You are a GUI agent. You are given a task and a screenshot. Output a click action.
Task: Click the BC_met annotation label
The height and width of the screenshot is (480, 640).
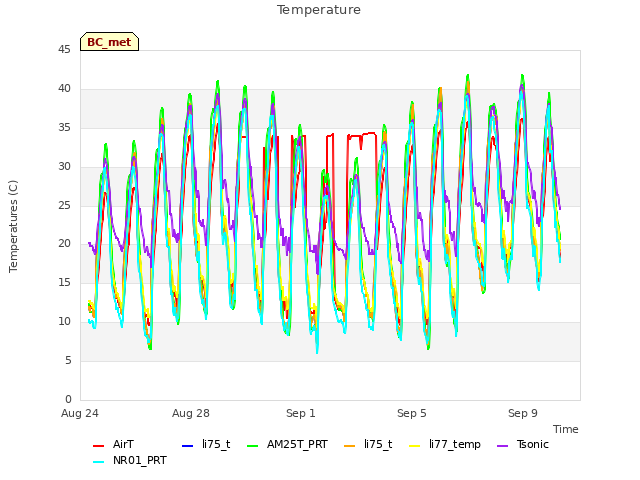coord(109,42)
